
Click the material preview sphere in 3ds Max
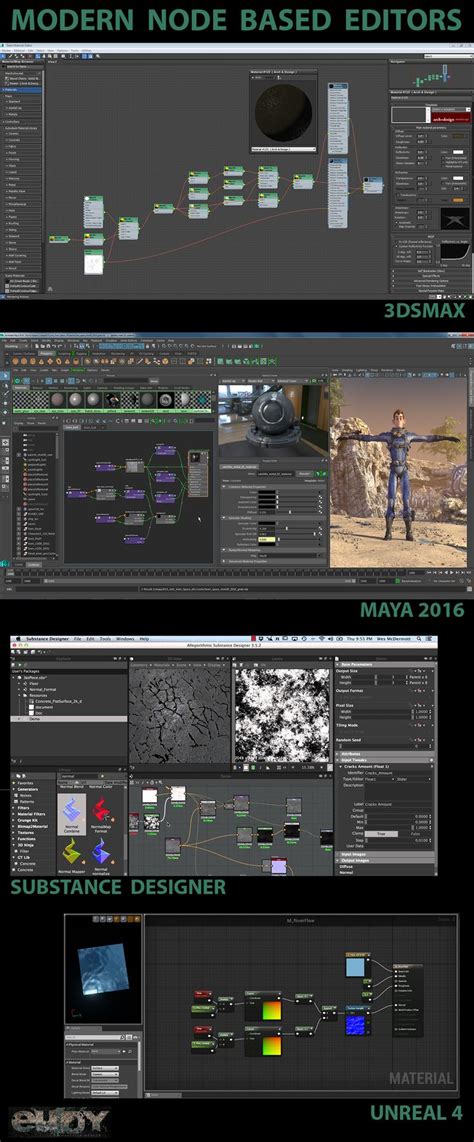[x=283, y=114]
